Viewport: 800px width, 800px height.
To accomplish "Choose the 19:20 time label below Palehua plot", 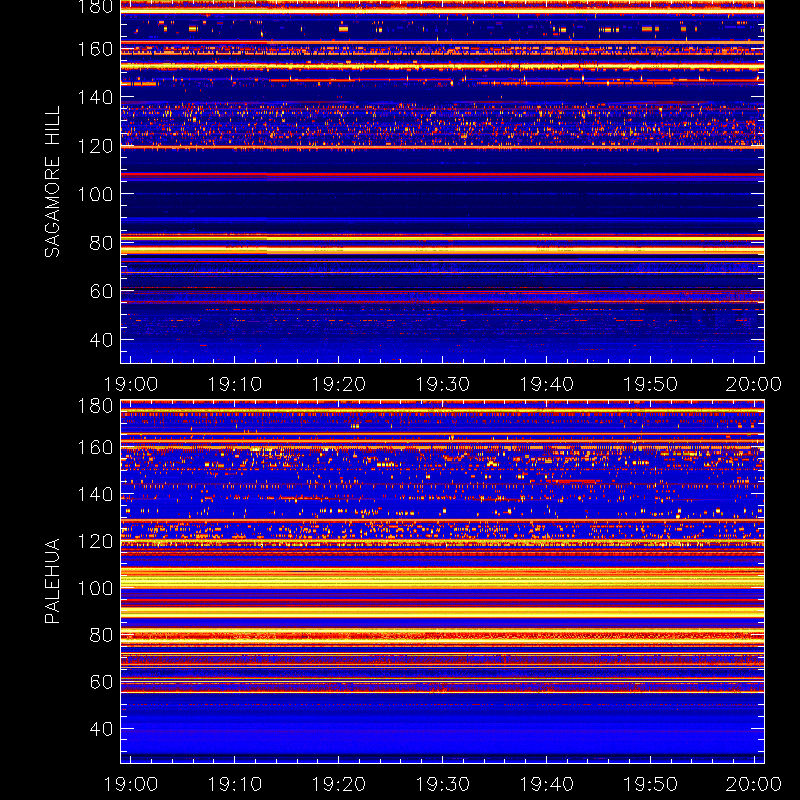I will pyautogui.click(x=339, y=784).
